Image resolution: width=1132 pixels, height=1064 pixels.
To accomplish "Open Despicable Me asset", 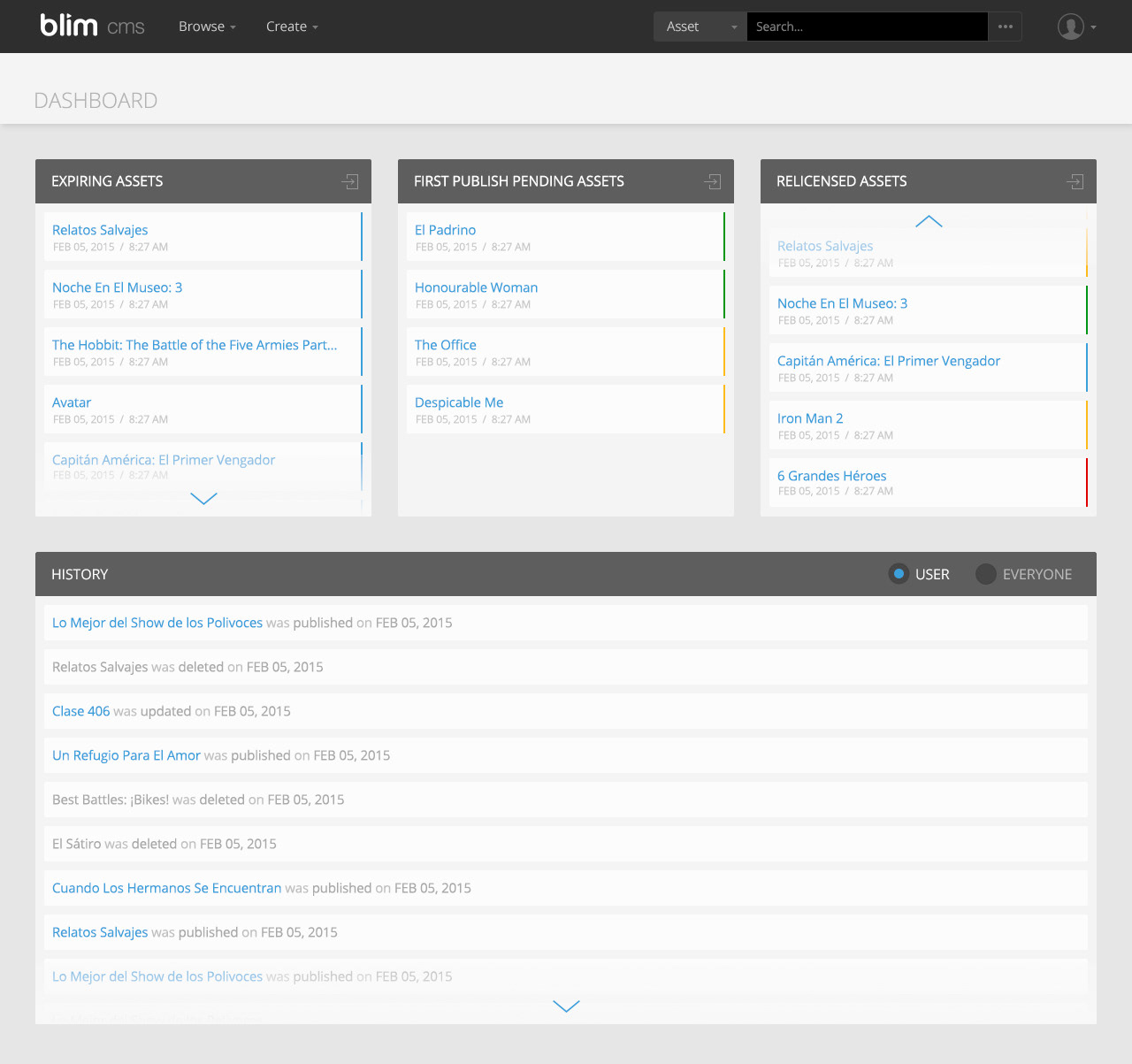I will click(x=459, y=402).
